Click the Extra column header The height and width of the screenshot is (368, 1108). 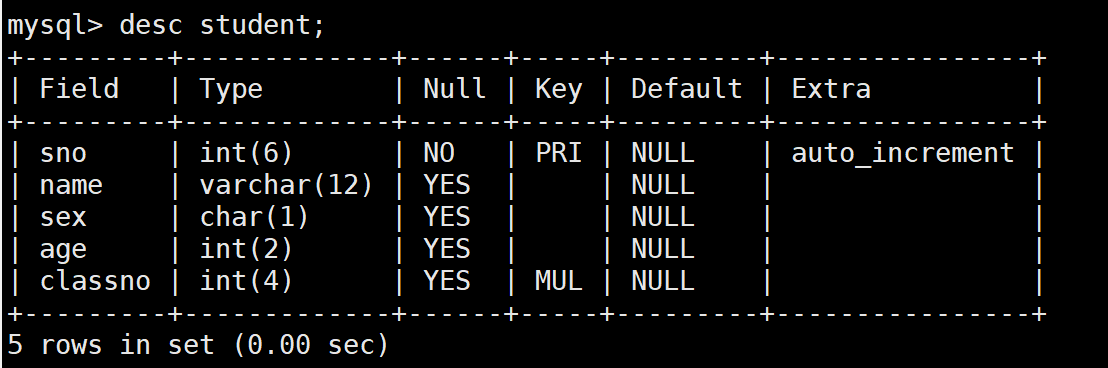[831, 89]
